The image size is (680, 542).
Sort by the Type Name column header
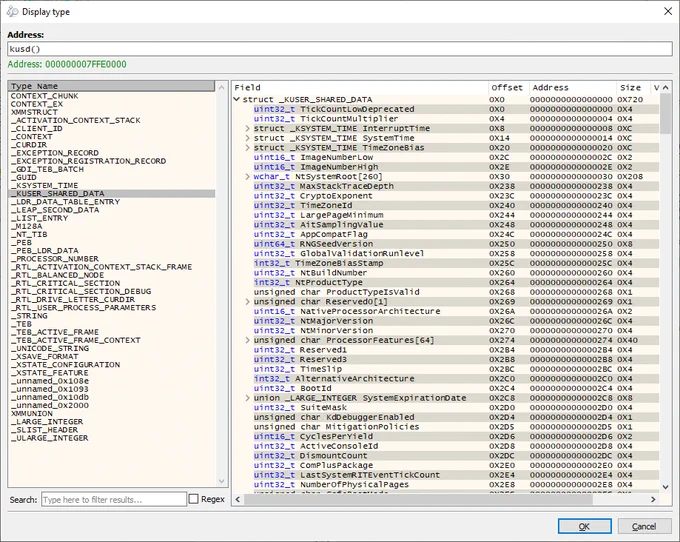(x=111, y=86)
